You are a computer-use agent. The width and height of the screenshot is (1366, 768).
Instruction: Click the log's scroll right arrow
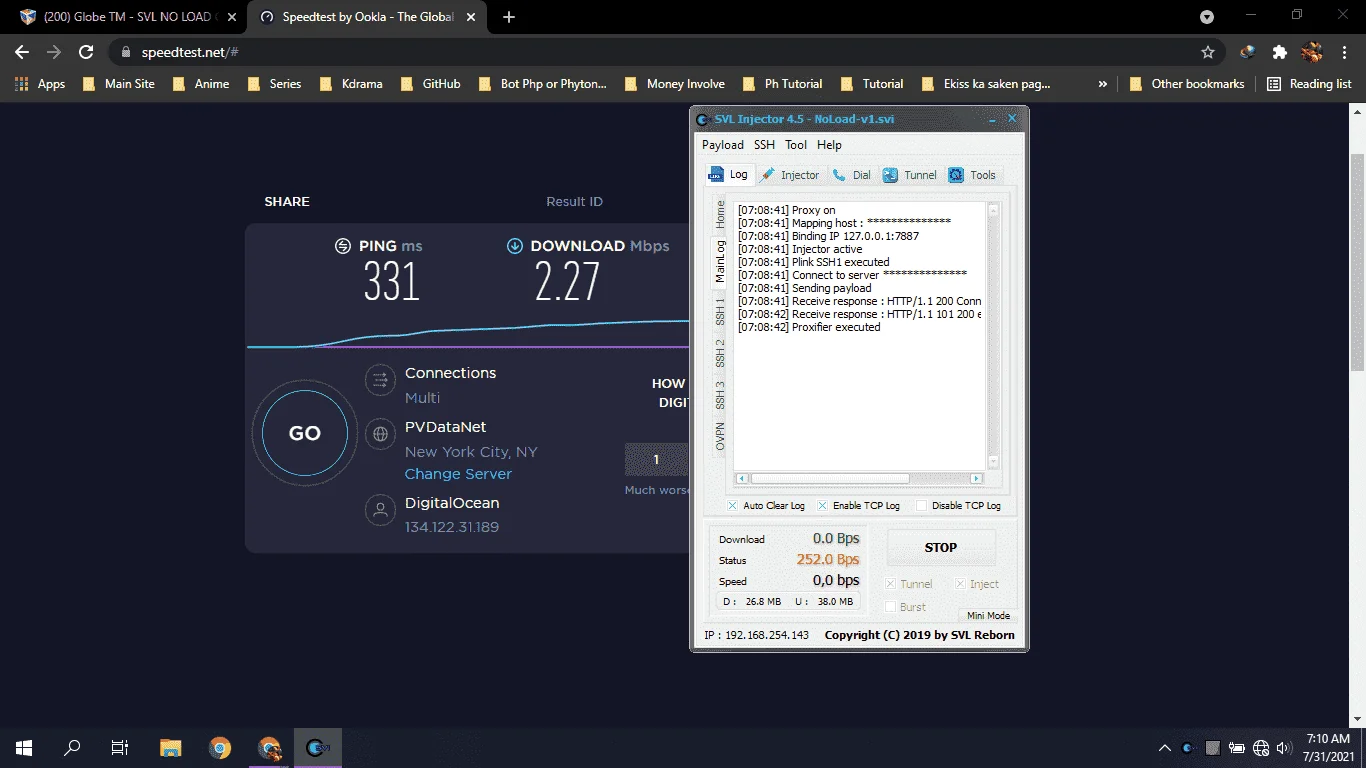(x=978, y=479)
